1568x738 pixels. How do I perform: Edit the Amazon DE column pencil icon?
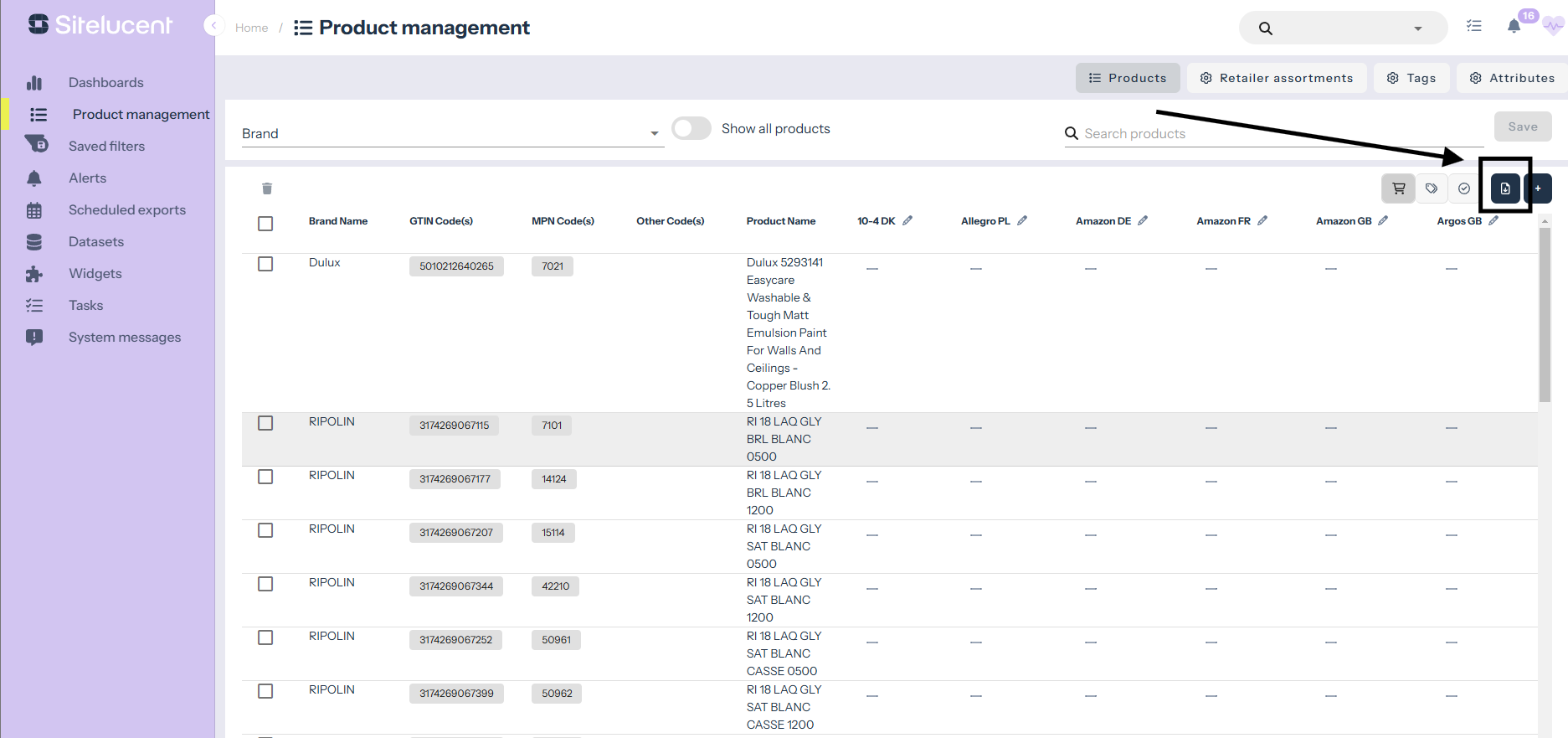[1143, 221]
